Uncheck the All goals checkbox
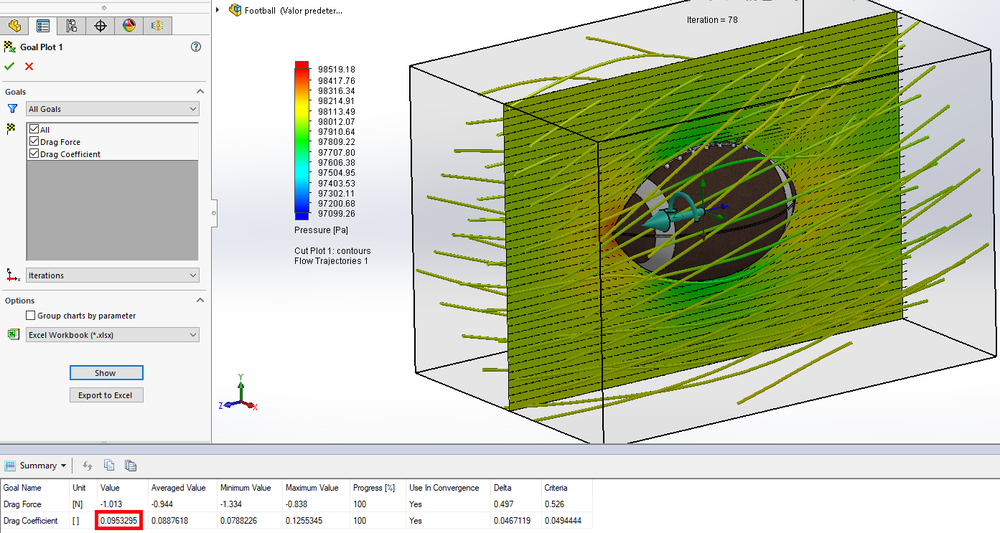 [x=34, y=129]
